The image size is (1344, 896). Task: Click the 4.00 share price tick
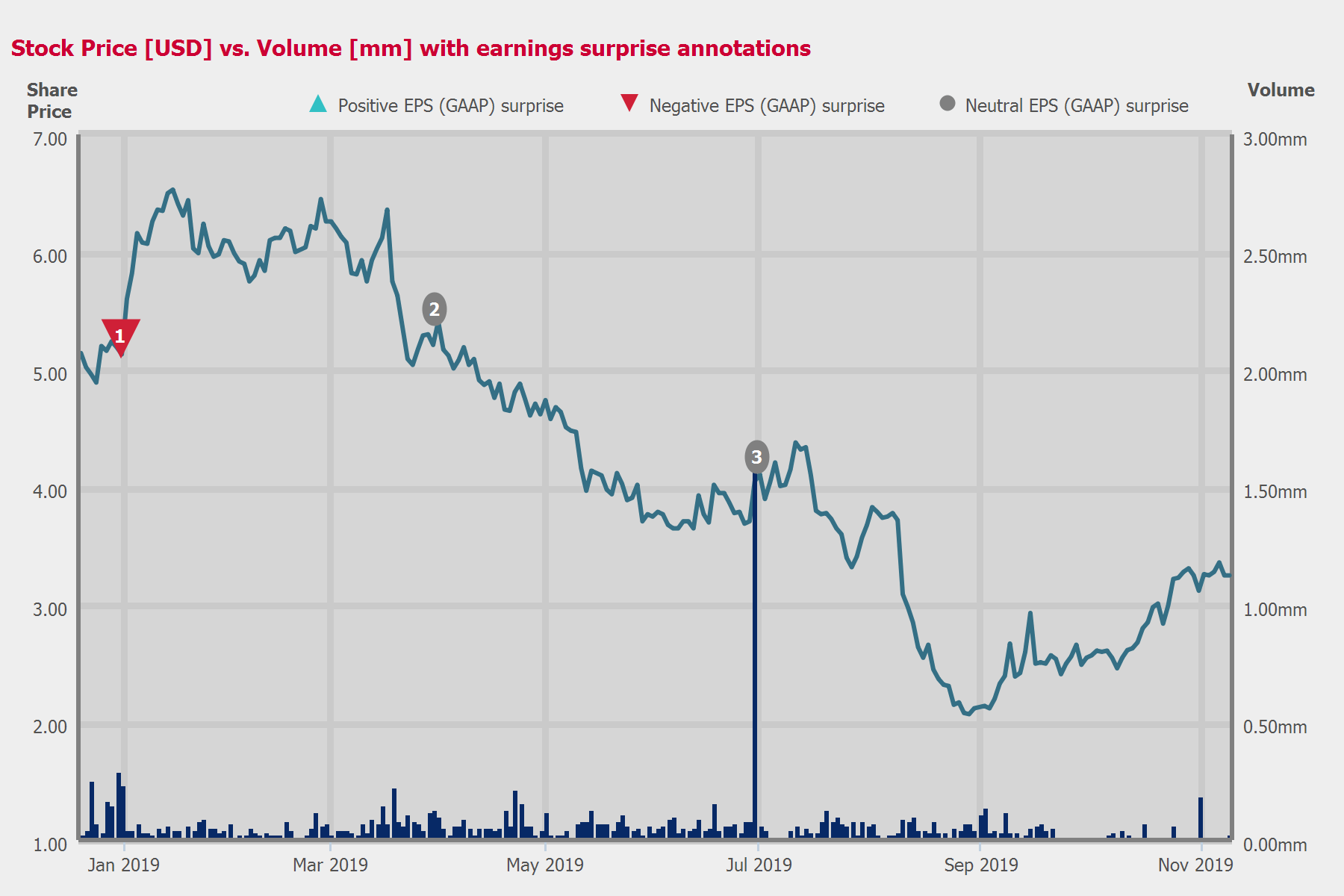click(50, 492)
